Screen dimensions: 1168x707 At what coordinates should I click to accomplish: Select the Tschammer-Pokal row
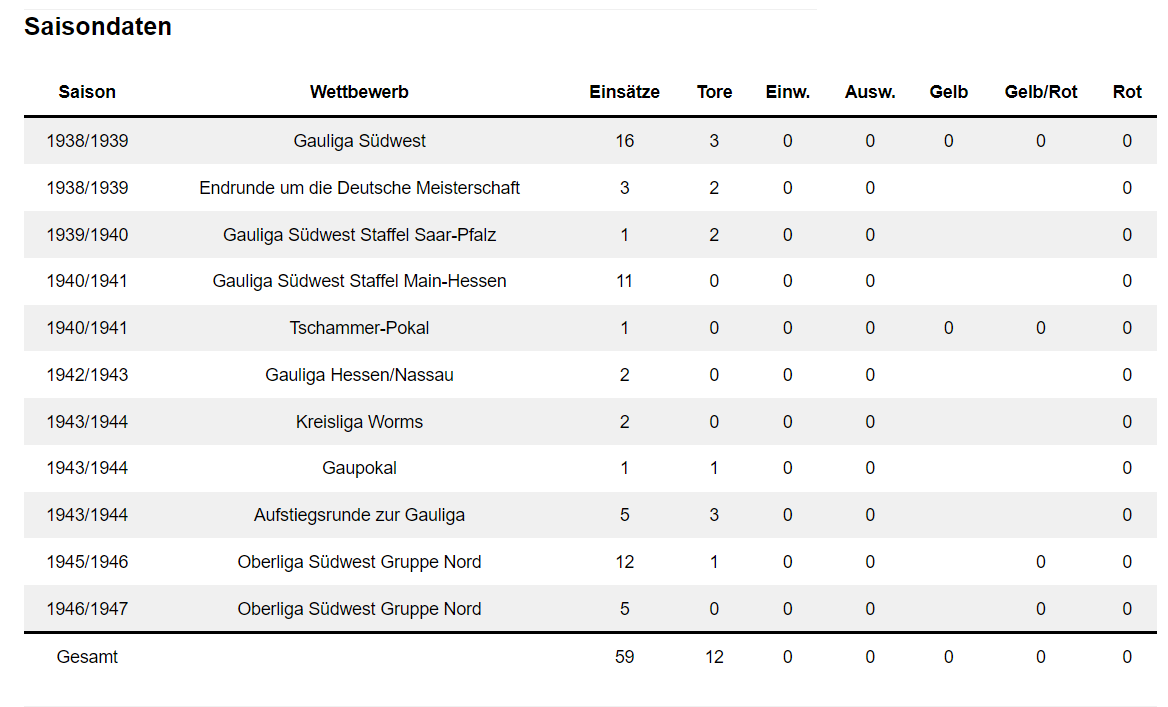point(590,328)
